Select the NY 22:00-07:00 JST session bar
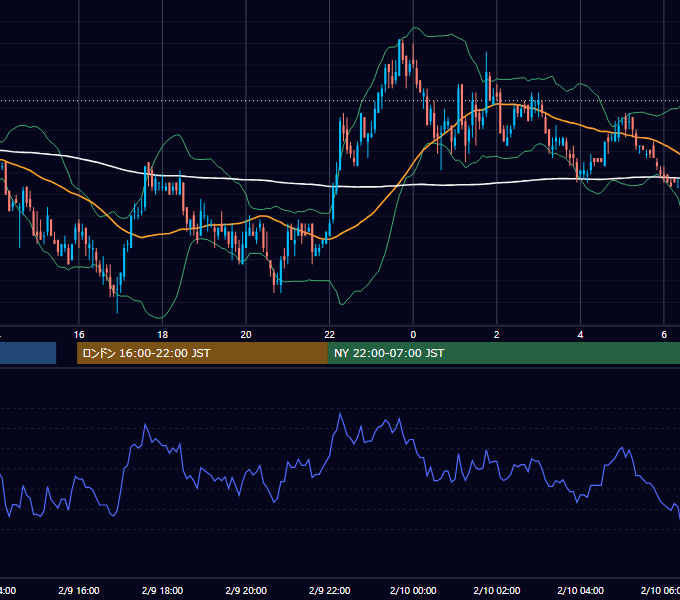Image resolution: width=680 pixels, height=600 pixels. pyautogui.click(x=503, y=353)
